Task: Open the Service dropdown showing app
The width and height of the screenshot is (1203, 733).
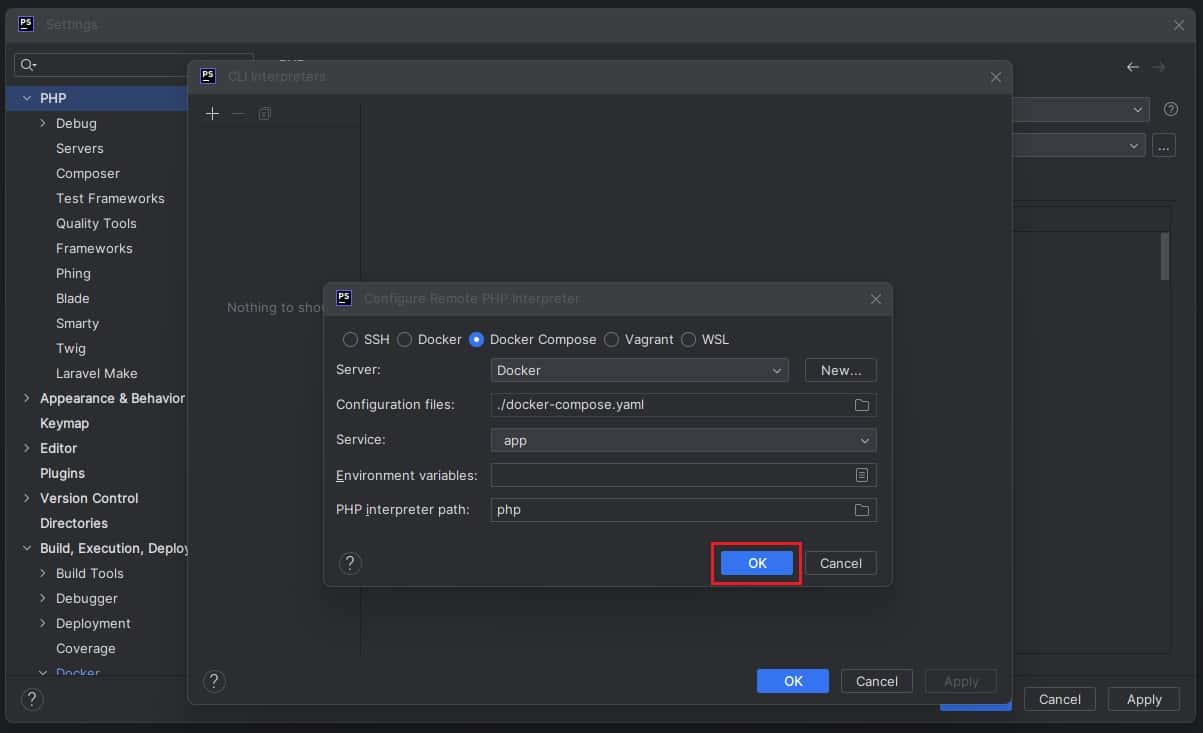Action: click(683, 440)
